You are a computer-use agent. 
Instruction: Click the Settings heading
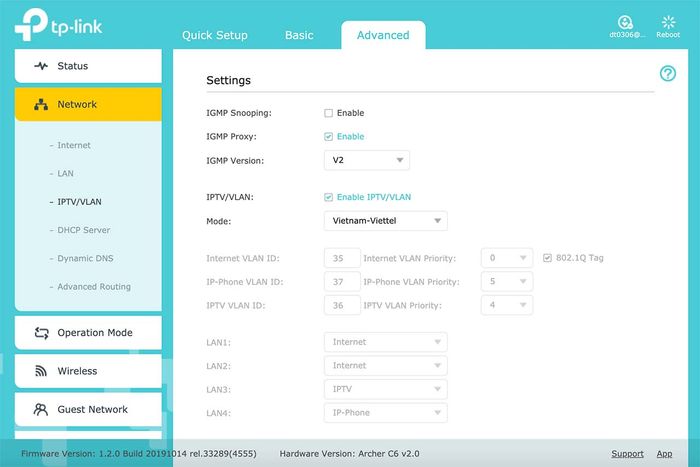[x=229, y=80]
